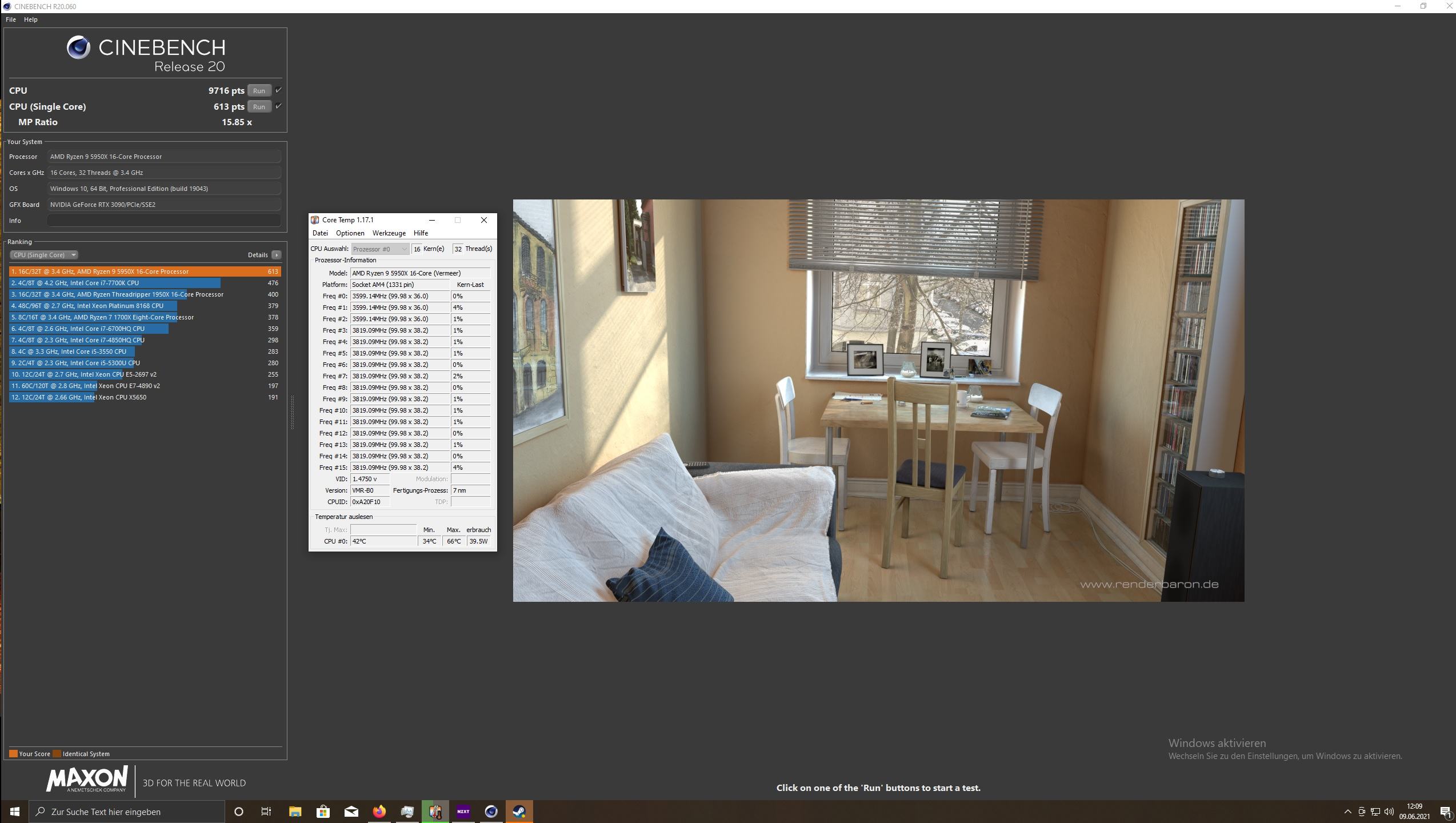This screenshot has height=823, width=1456.
Task: Click the VID value 1.4750 v
Action: tap(370, 479)
